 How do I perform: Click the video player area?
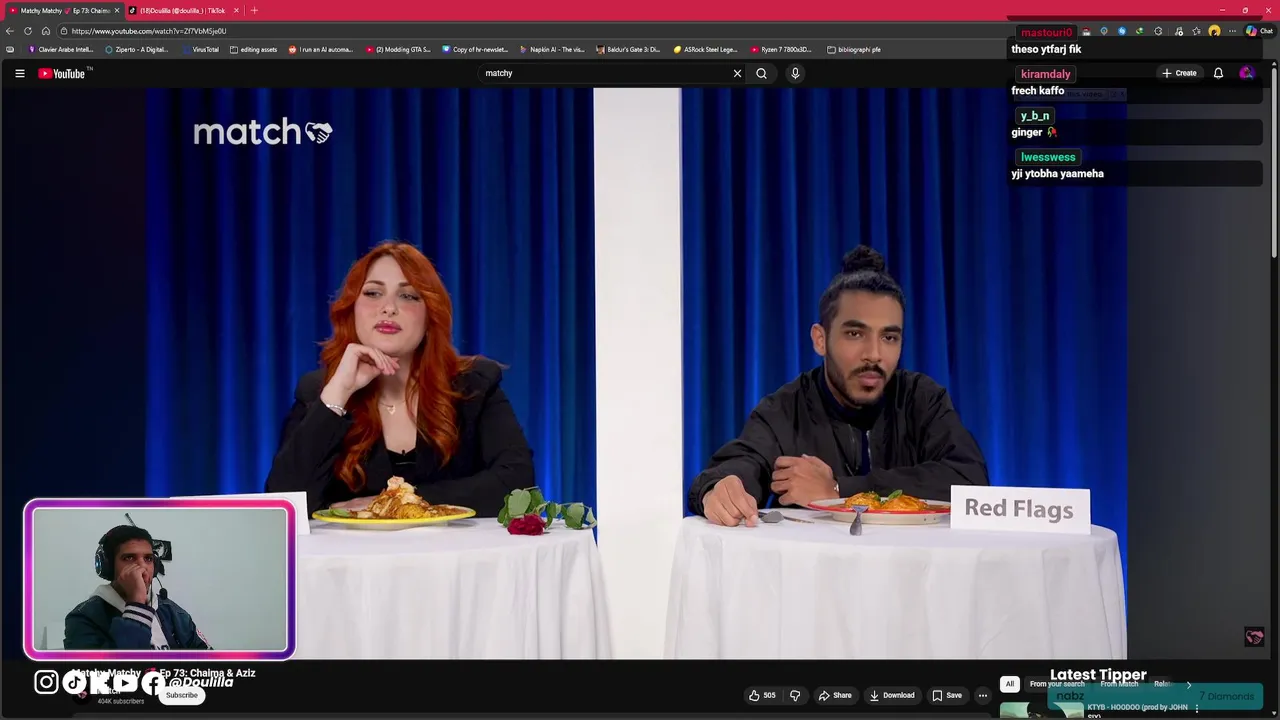[x=636, y=374]
